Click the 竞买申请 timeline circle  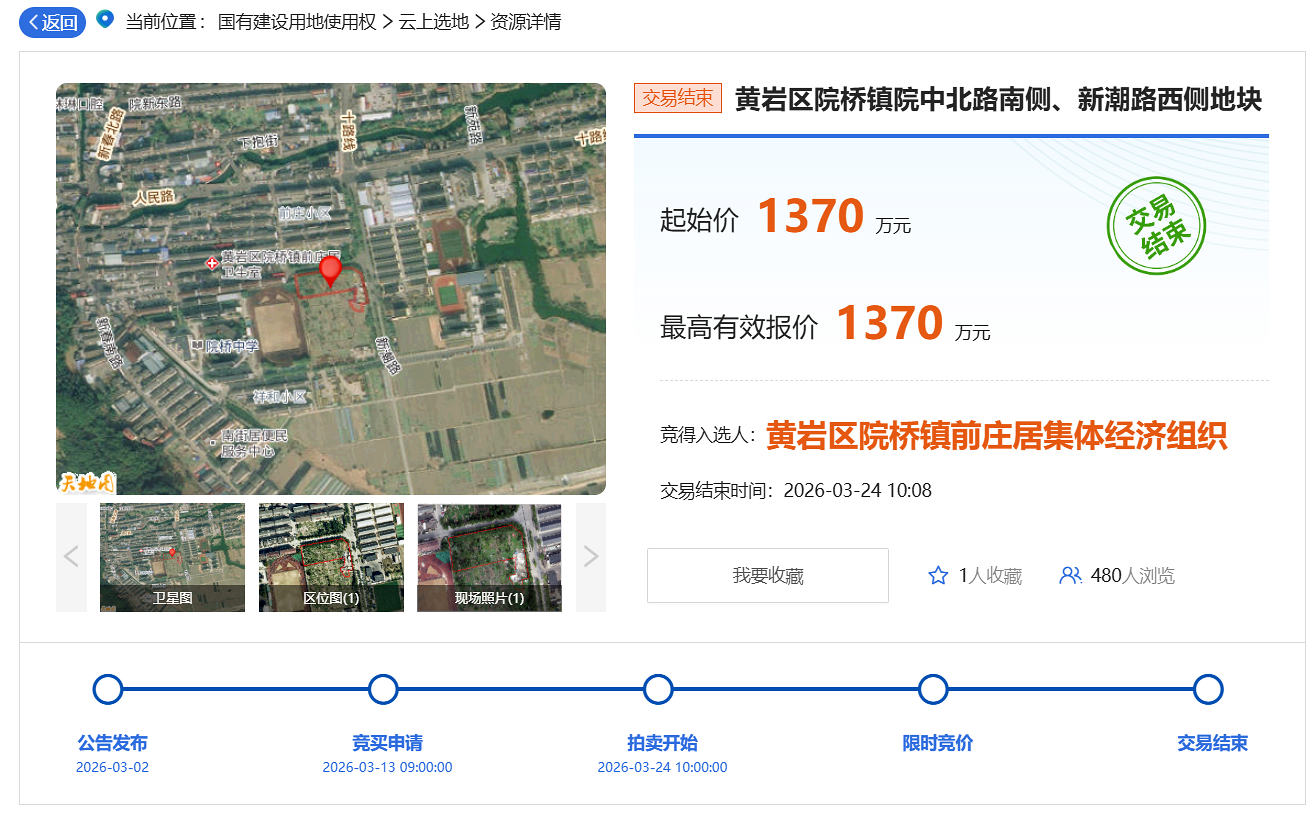383,690
